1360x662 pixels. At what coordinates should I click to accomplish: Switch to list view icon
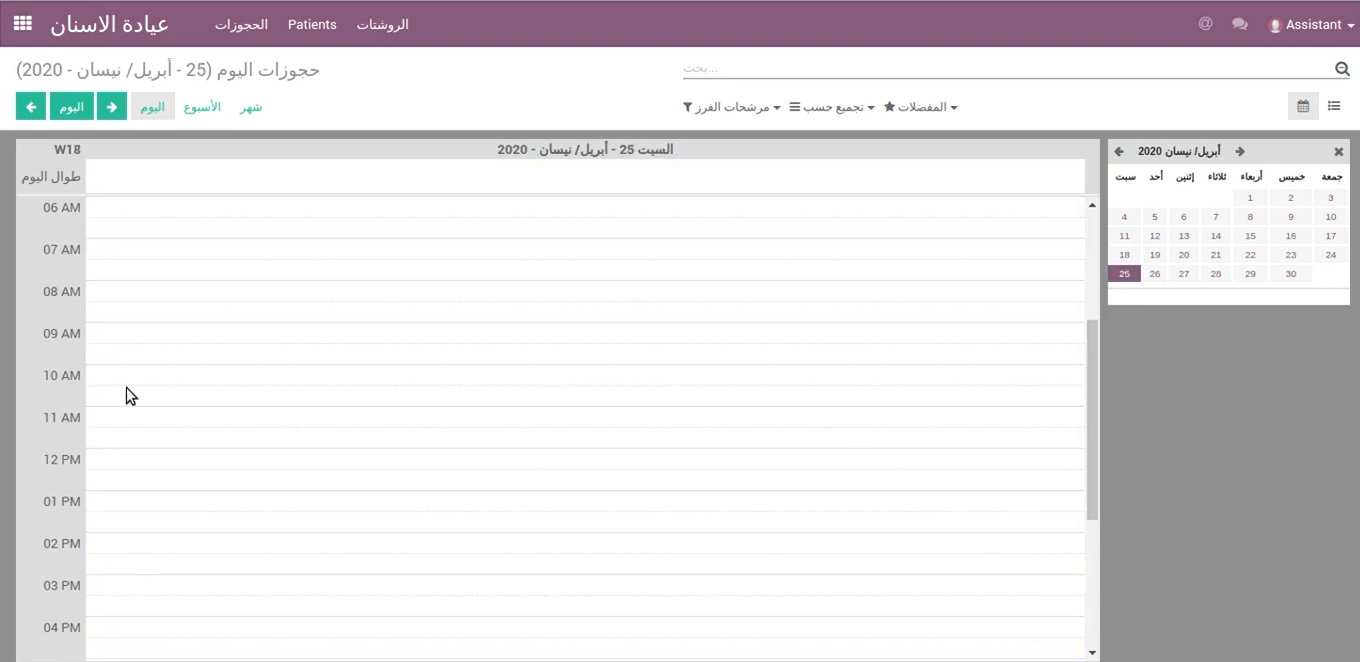click(x=1334, y=106)
